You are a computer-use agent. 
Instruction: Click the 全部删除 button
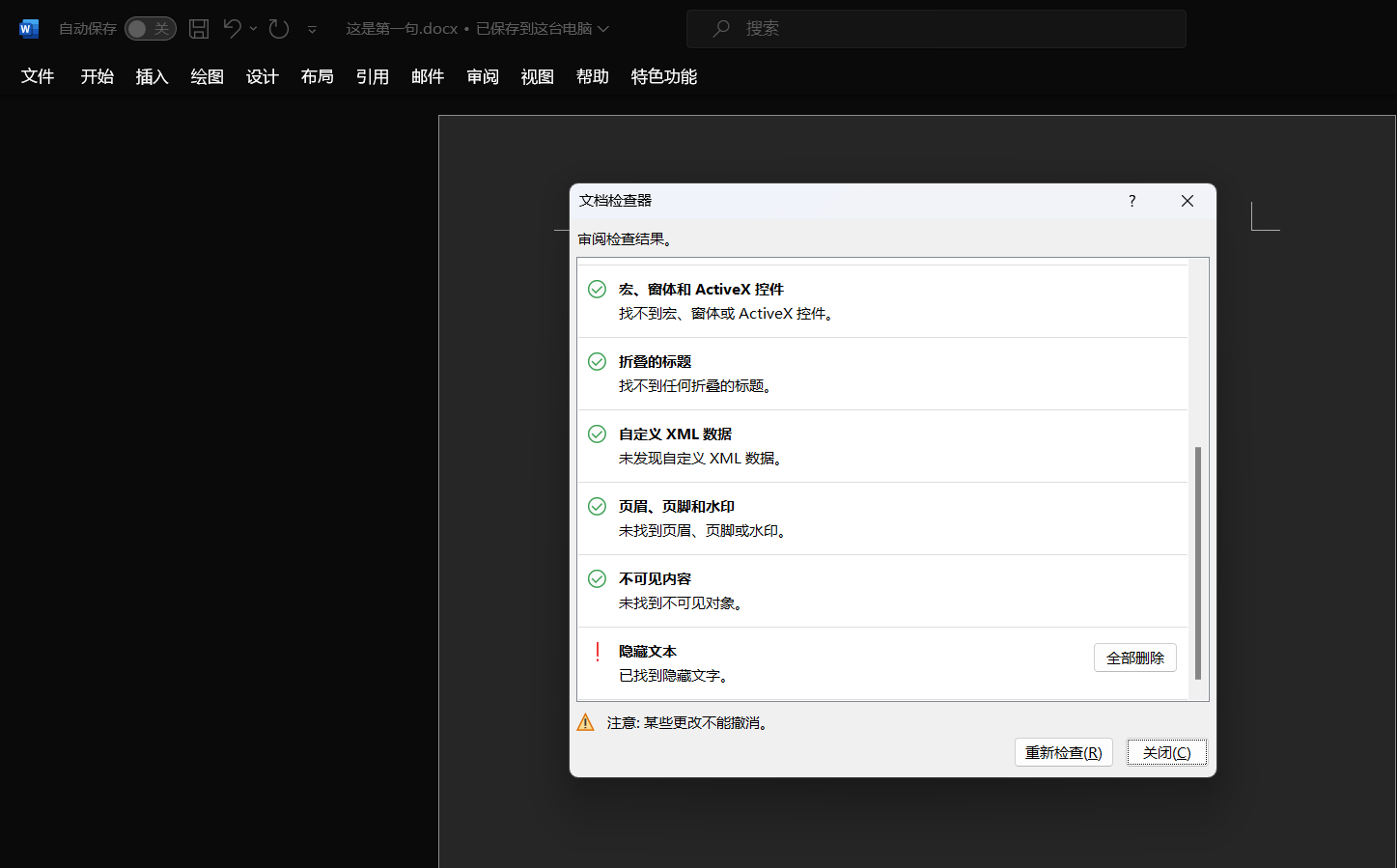(x=1134, y=658)
